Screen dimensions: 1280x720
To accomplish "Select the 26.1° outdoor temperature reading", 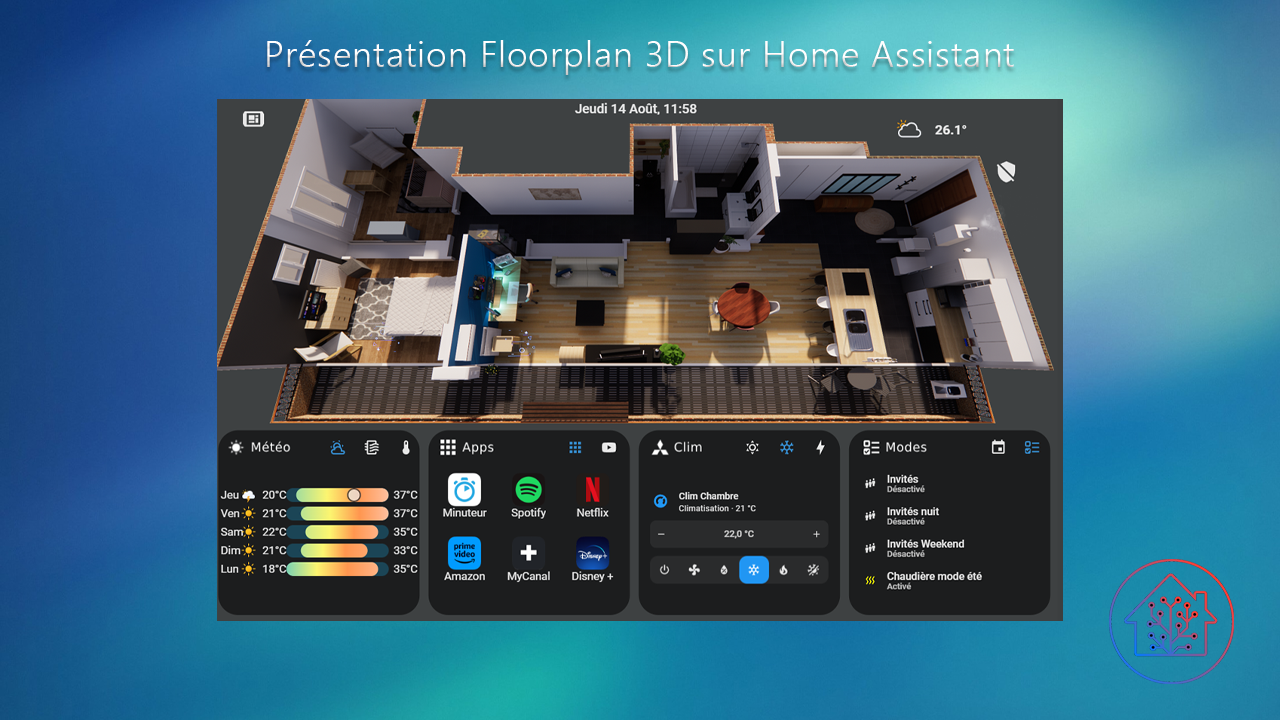I will pyautogui.click(x=950, y=130).
